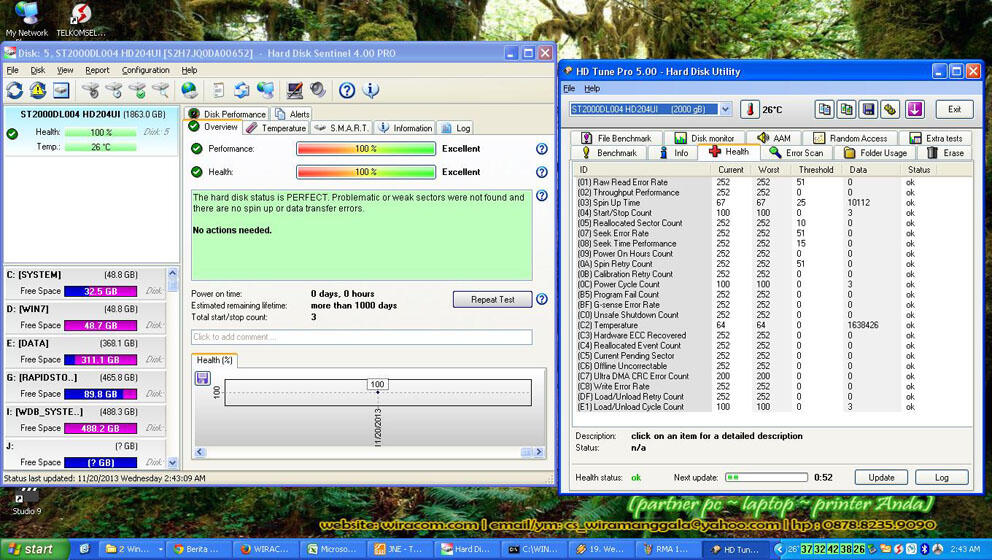The width and height of the screenshot is (992, 560).
Task: Open the Configuration menu
Action: point(146,70)
